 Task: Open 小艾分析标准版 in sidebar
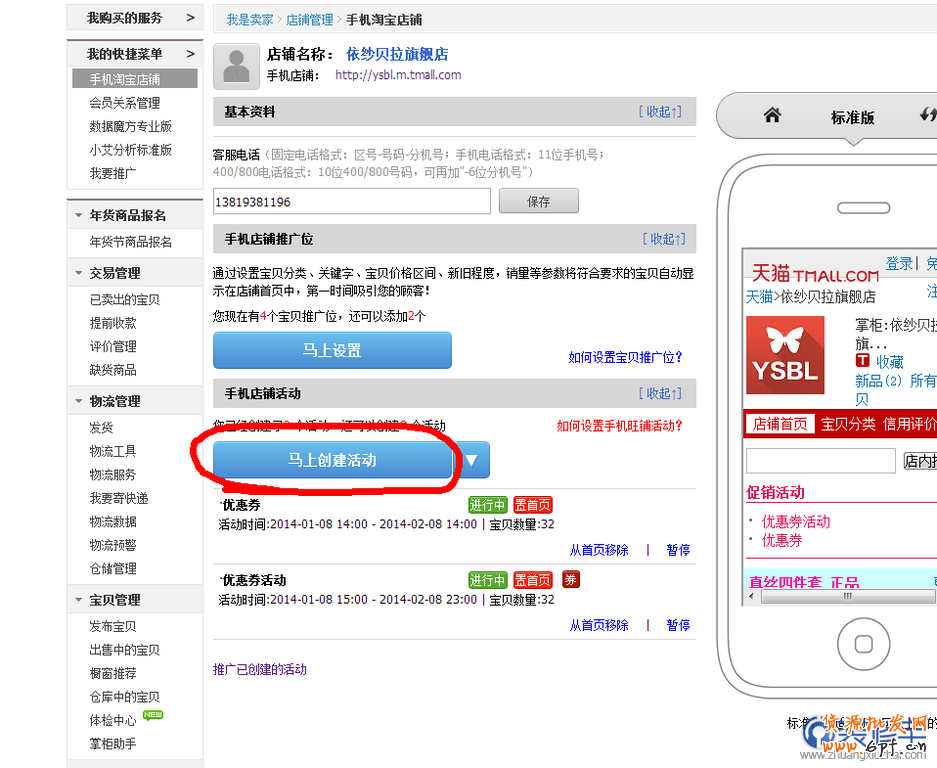pos(131,149)
